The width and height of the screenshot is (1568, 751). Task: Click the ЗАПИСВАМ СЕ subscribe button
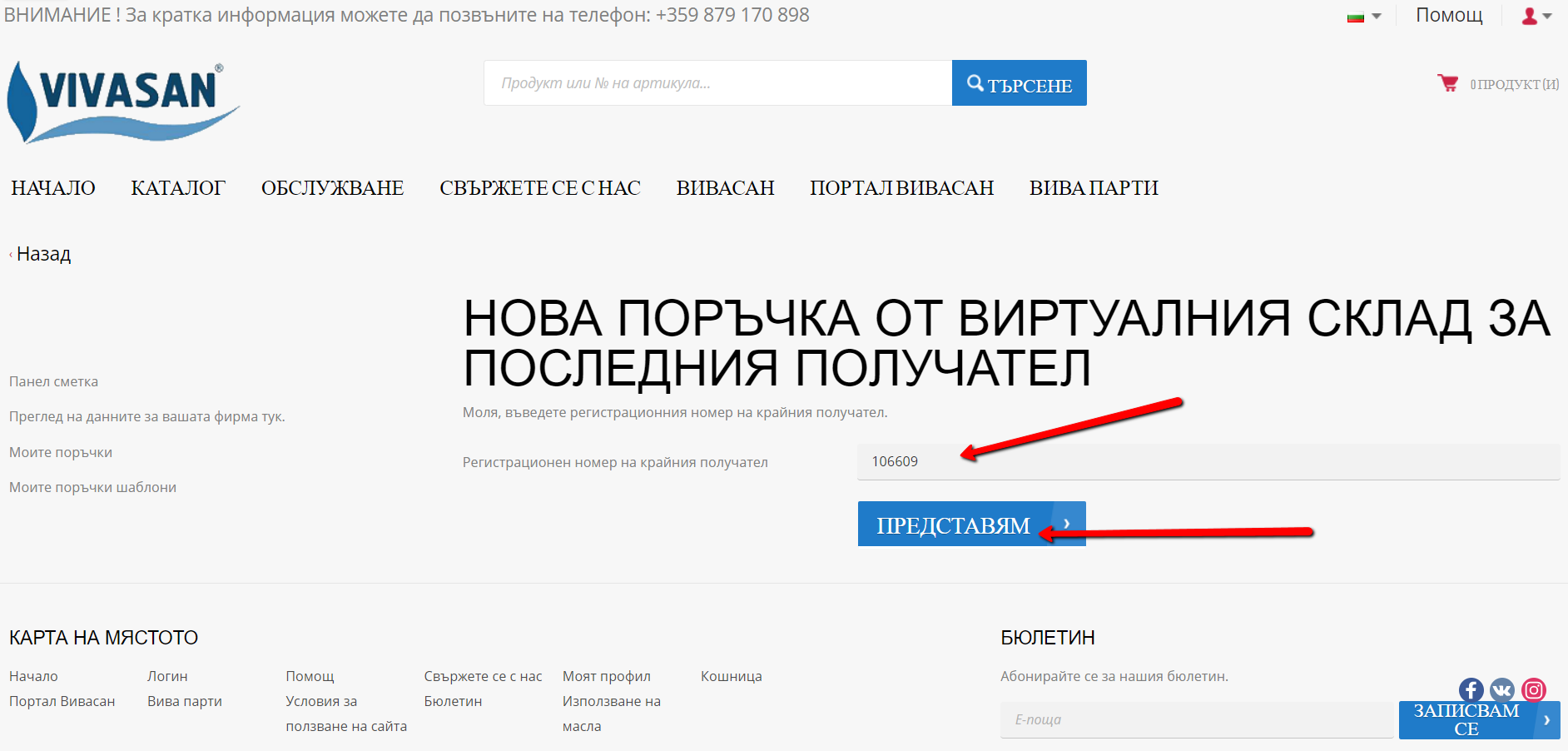coord(1479,719)
